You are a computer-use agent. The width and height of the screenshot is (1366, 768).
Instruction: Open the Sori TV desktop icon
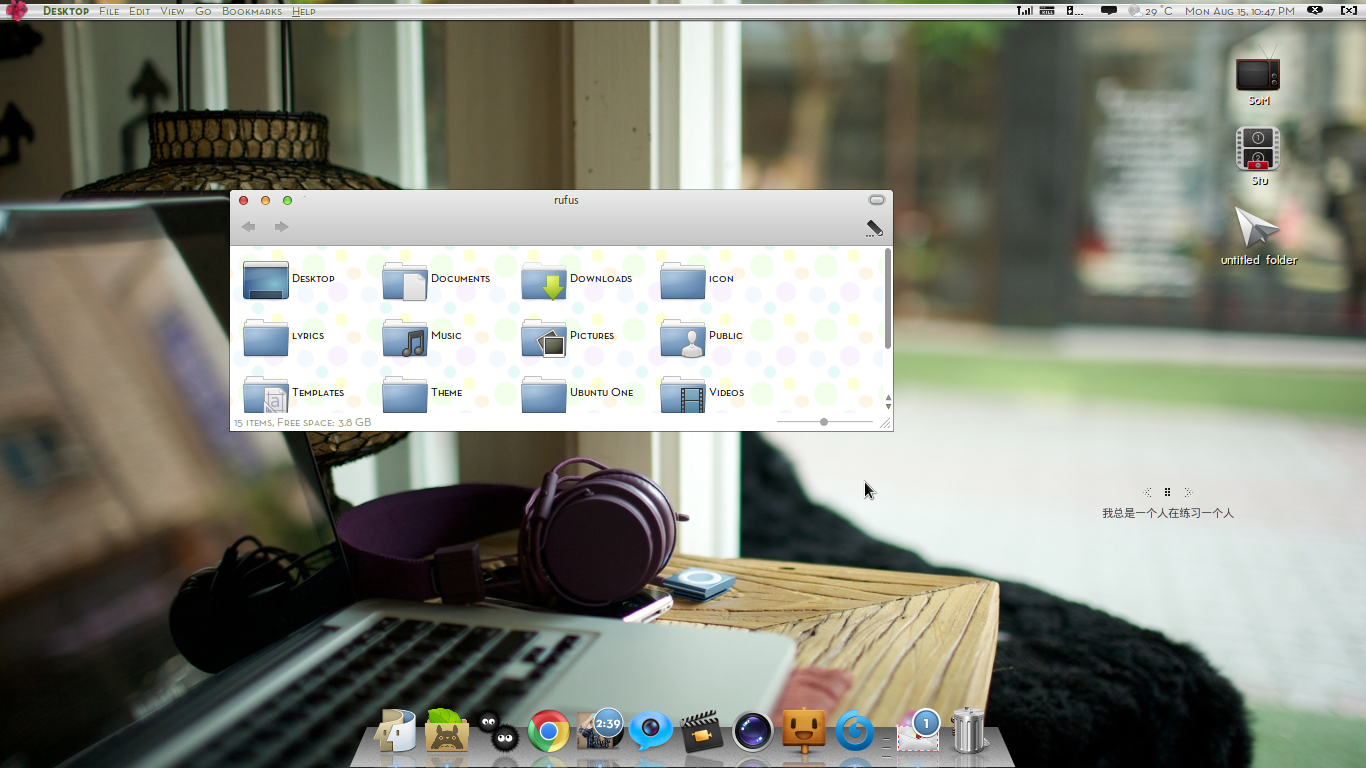click(1258, 76)
